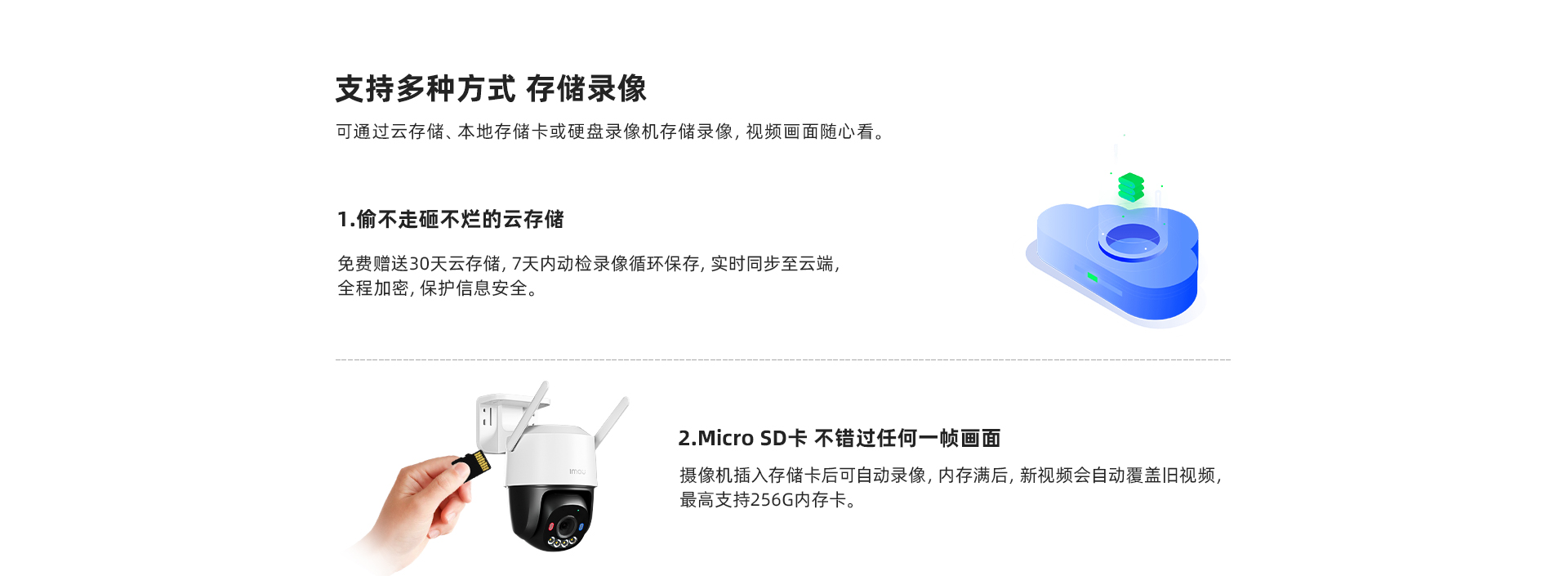
Task: Click the text 免费赠送30天云存储
Action: click(x=421, y=263)
